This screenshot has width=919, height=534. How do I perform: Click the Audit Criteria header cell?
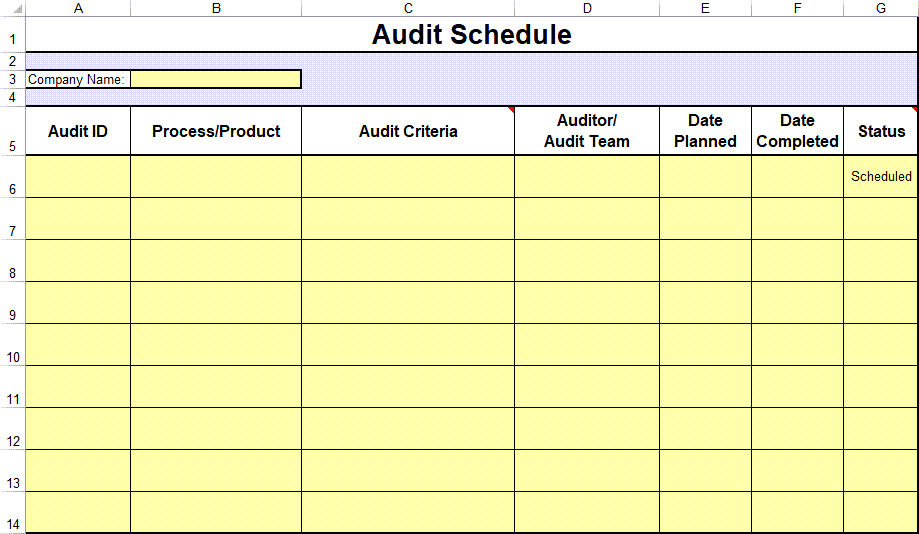tap(409, 131)
